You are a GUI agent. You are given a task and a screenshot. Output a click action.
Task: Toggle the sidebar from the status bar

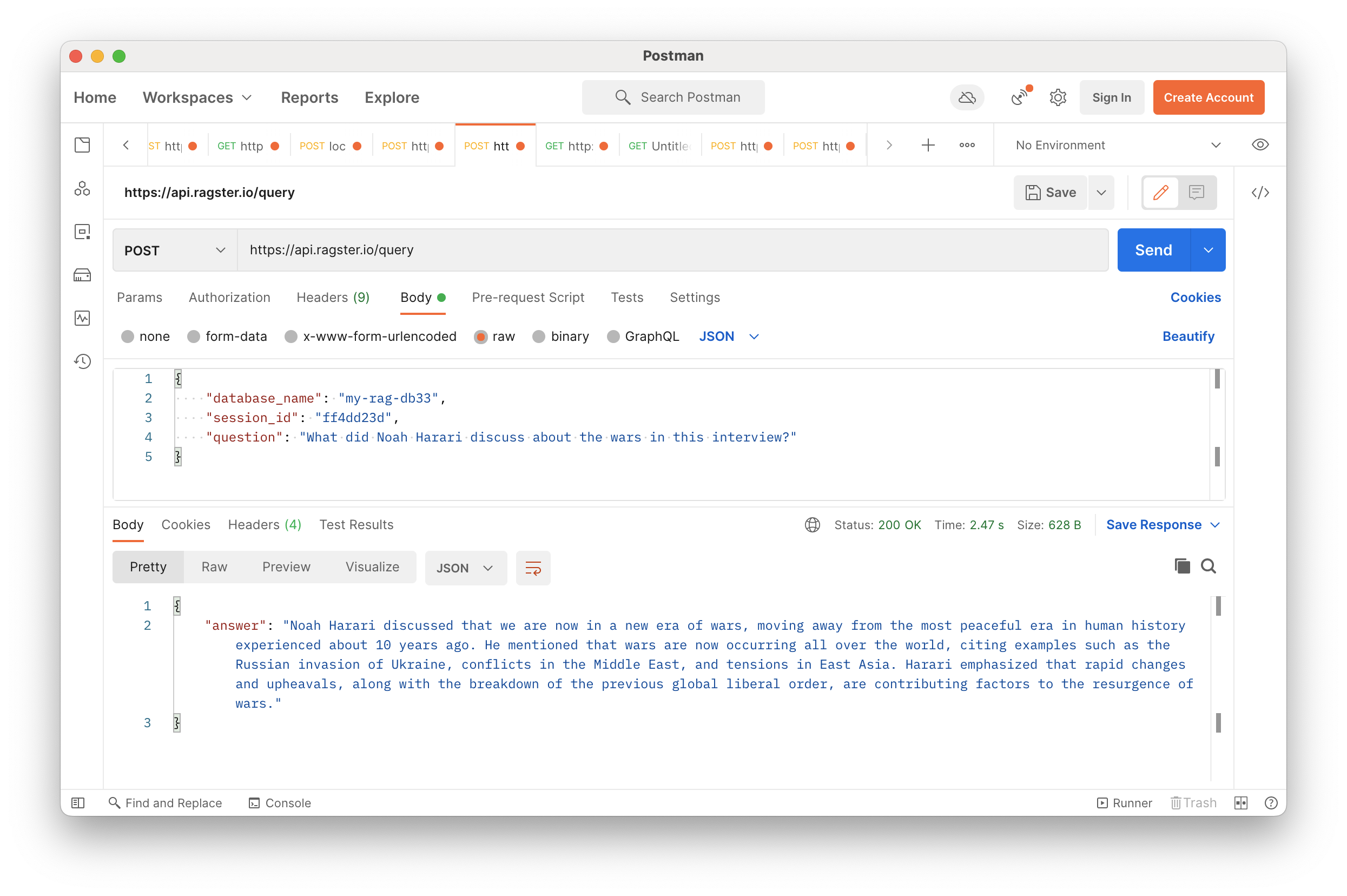78,803
